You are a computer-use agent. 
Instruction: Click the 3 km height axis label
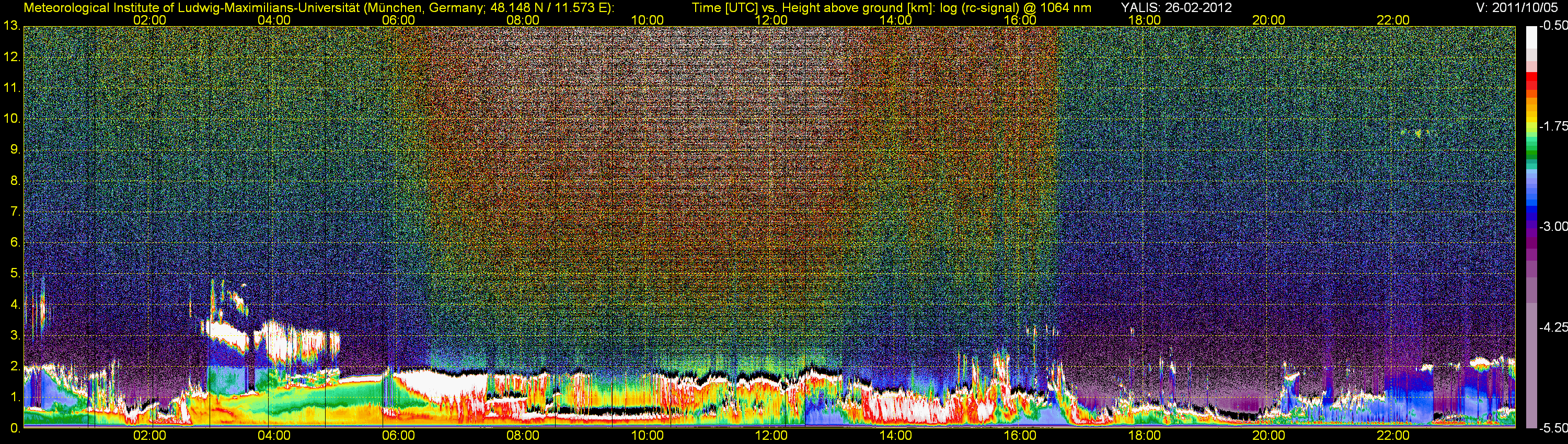[15, 335]
